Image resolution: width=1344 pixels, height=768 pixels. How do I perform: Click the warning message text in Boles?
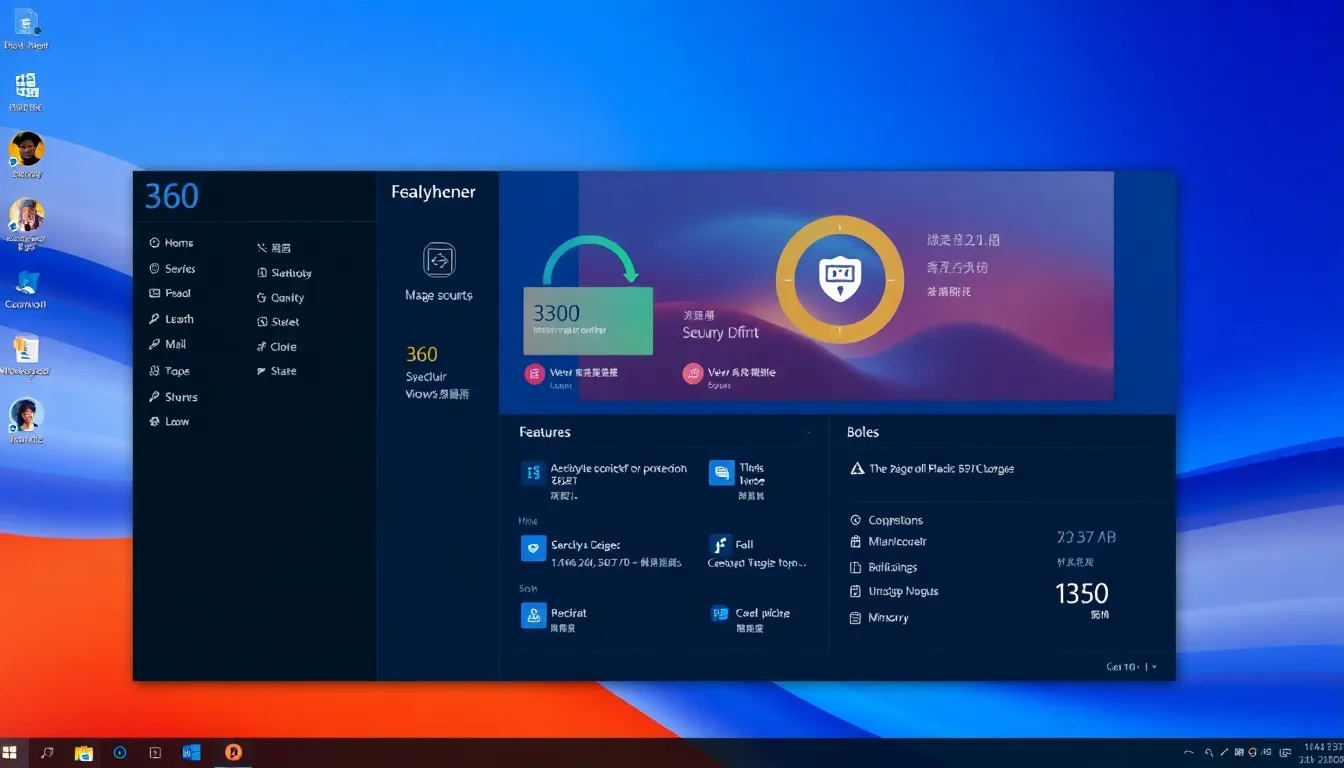click(x=942, y=468)
